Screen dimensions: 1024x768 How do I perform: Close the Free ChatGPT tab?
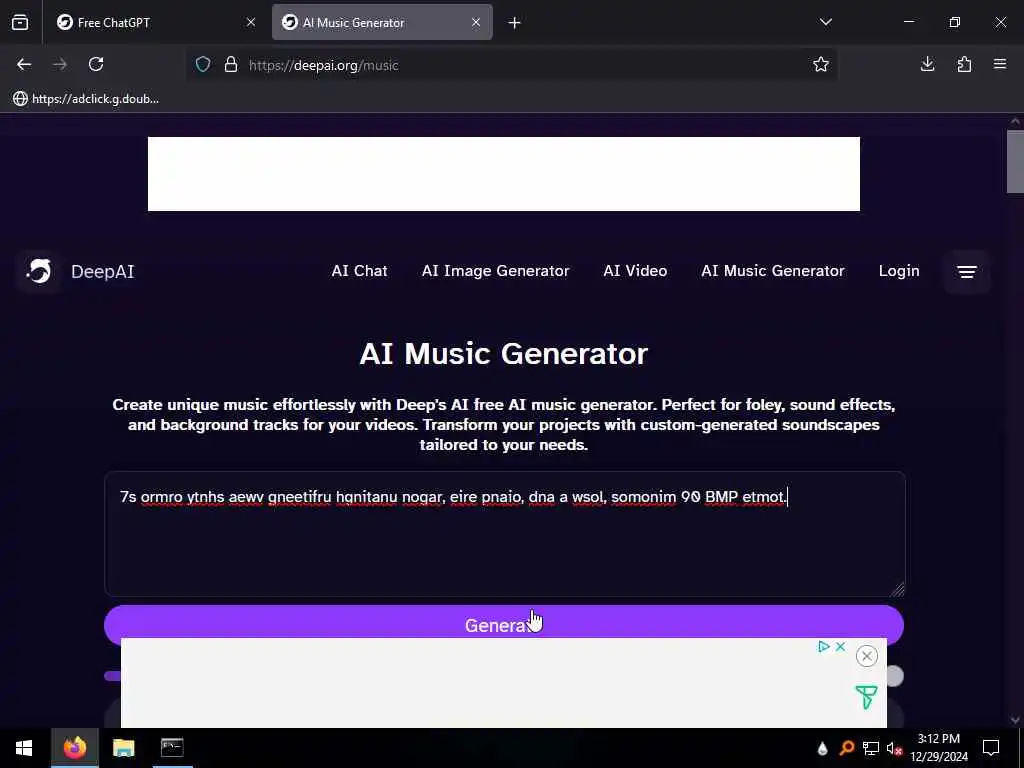251,22
